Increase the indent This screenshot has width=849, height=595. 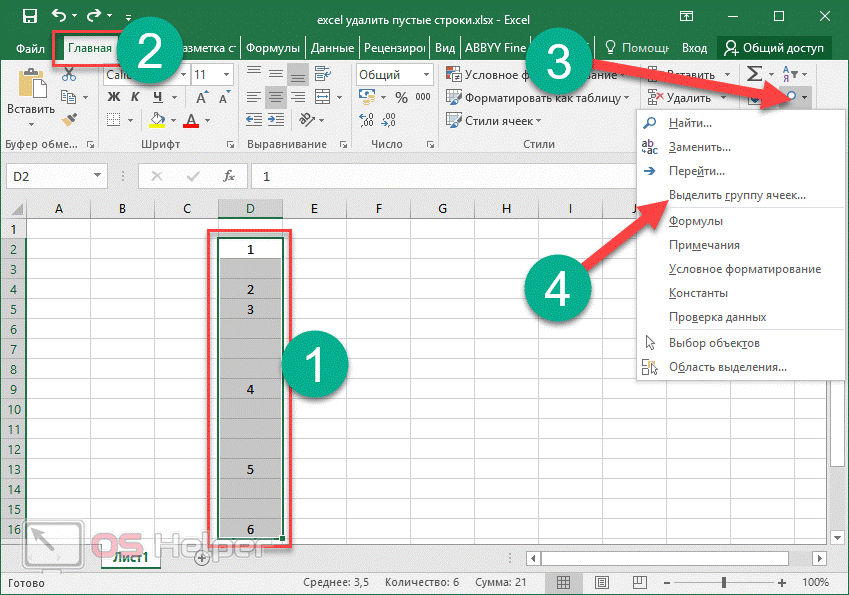276,120
